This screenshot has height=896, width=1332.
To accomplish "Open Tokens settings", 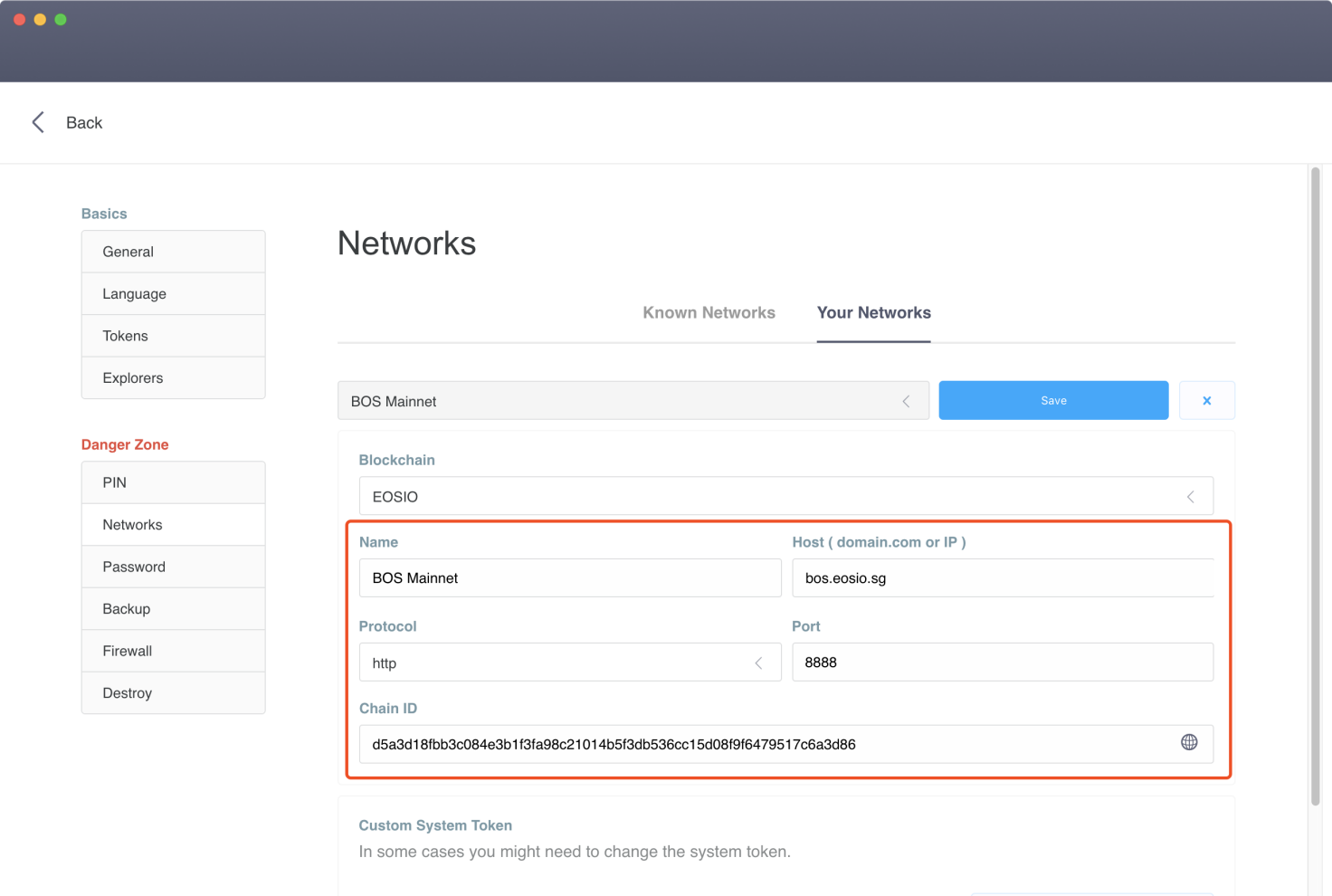I will 173,336.
